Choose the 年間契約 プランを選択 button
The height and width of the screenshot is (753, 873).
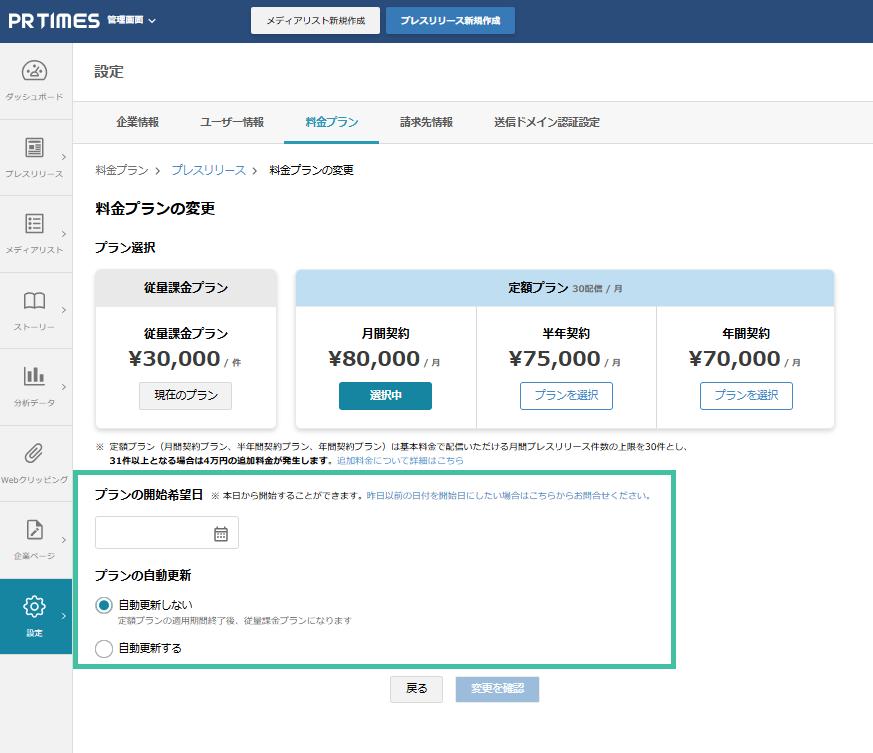(746, 395)
